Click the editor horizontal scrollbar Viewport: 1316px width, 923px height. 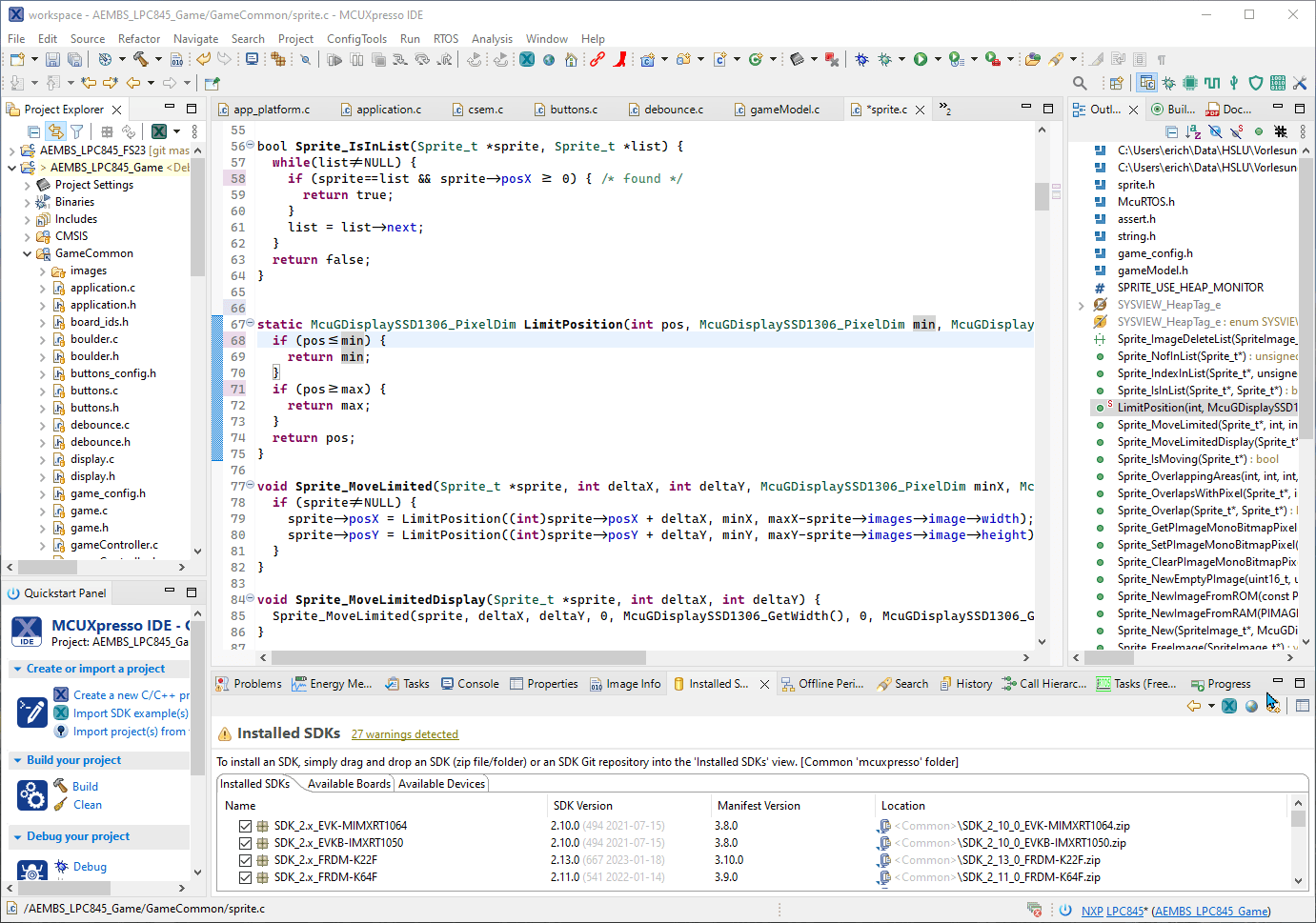[457, 657]
